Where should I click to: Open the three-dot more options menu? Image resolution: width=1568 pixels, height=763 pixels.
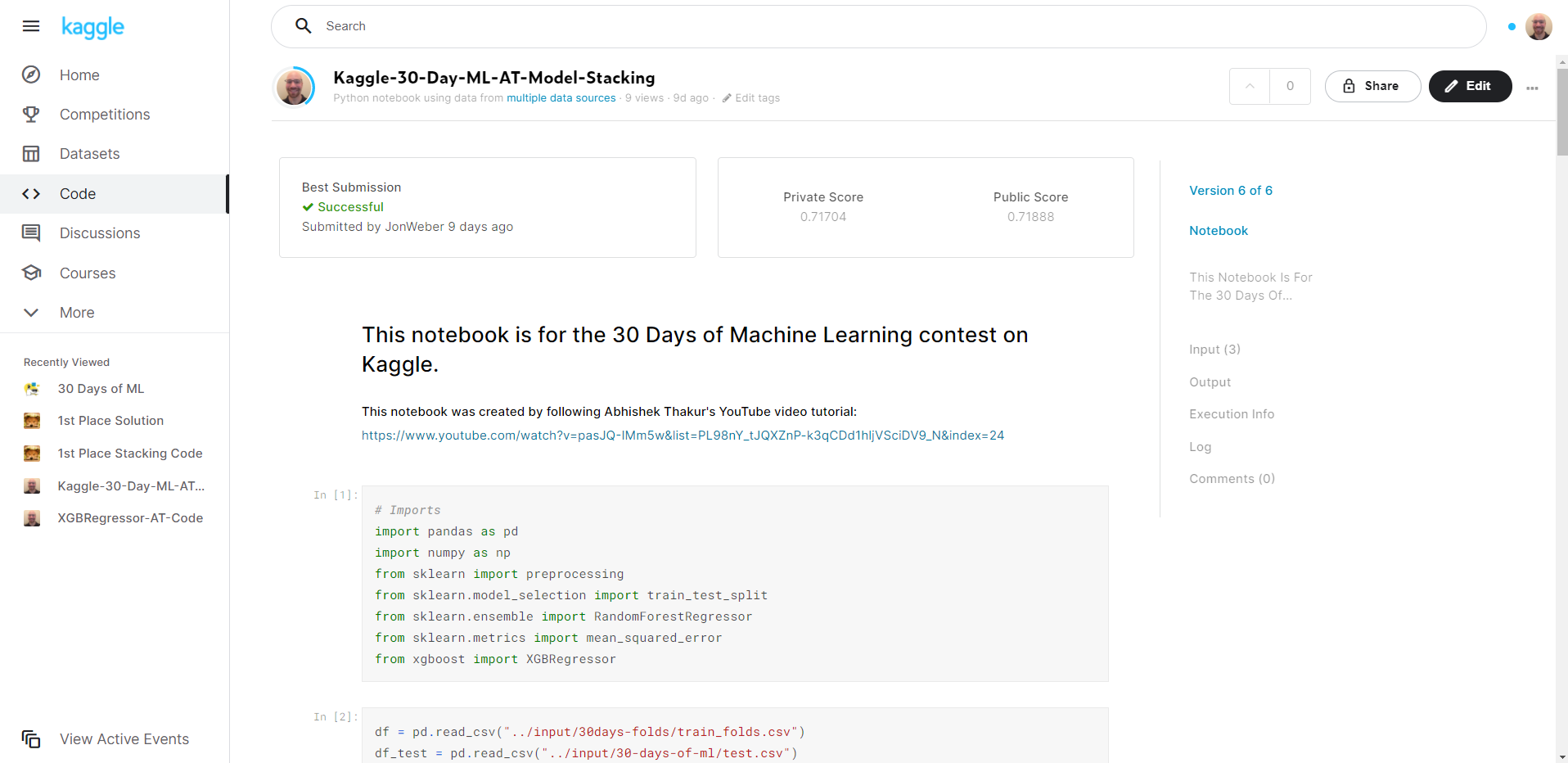tap(1532, 88)
